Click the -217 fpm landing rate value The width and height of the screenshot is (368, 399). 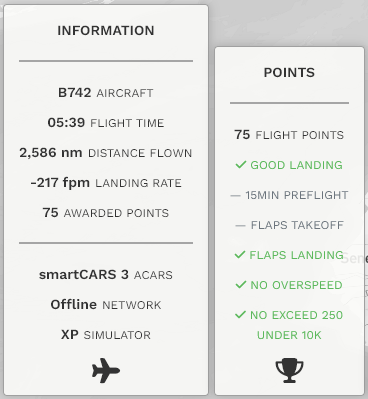tap(60, 183)
